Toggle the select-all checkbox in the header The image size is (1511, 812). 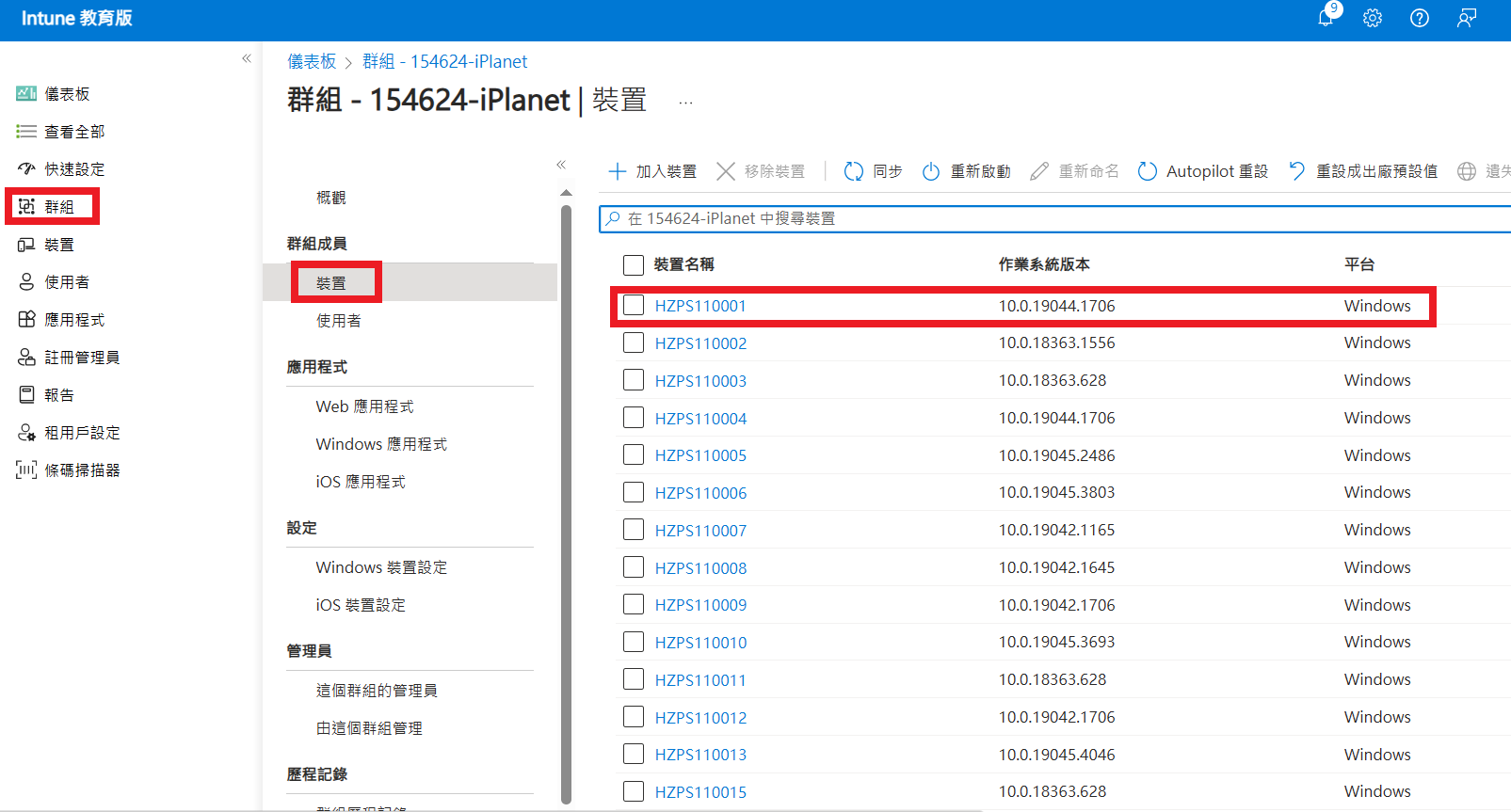[634, 264]
